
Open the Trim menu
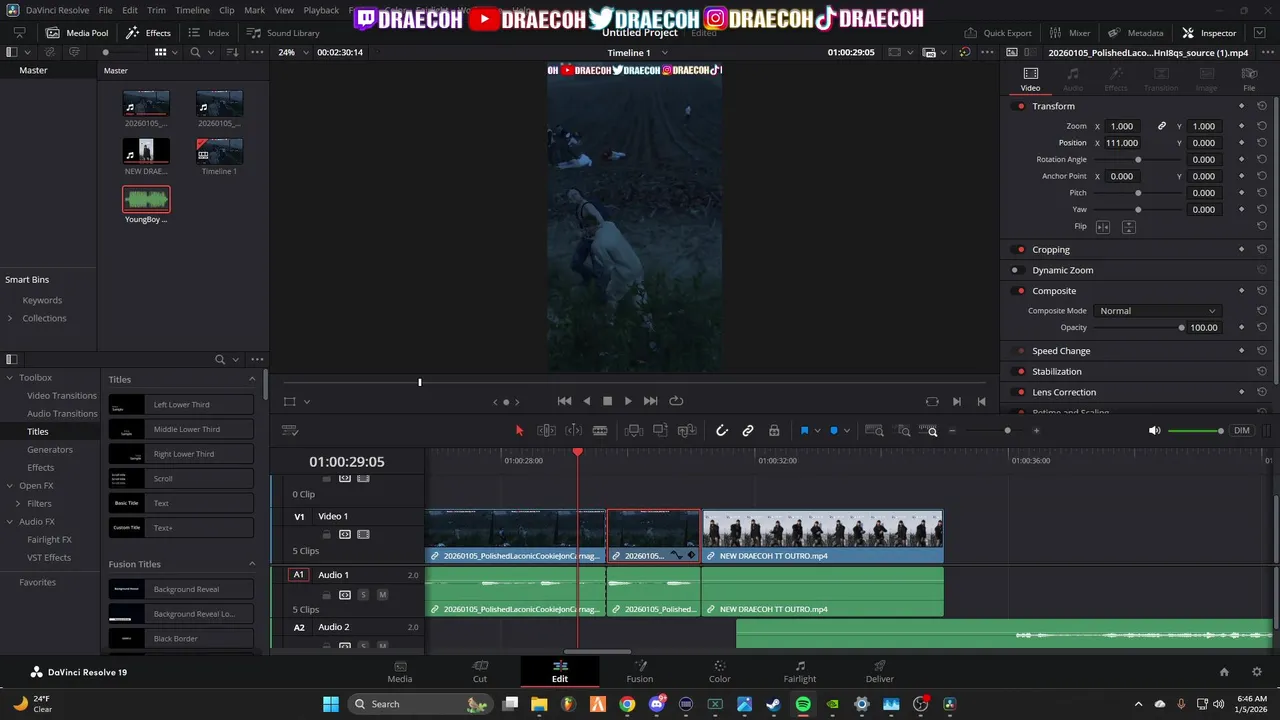tap(156, 10)
